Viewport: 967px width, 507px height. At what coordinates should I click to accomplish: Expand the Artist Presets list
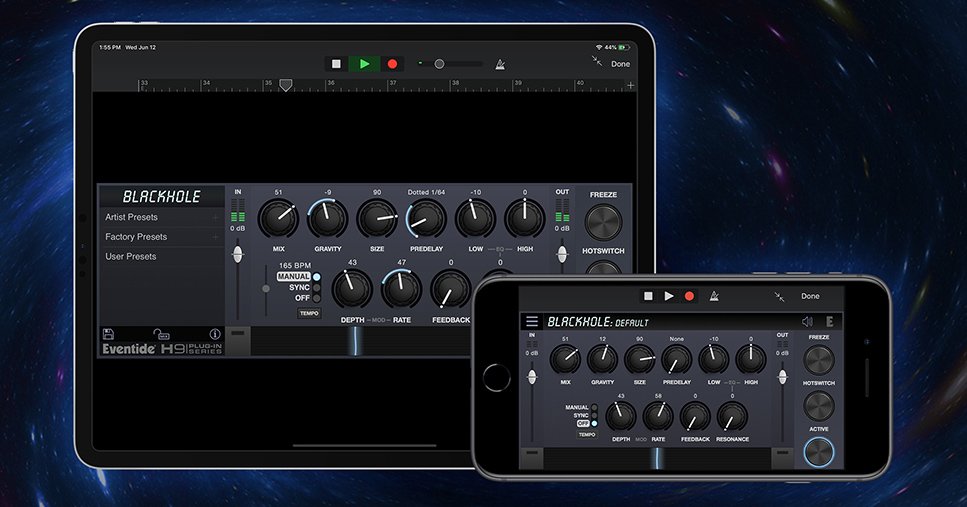(160, 217)
